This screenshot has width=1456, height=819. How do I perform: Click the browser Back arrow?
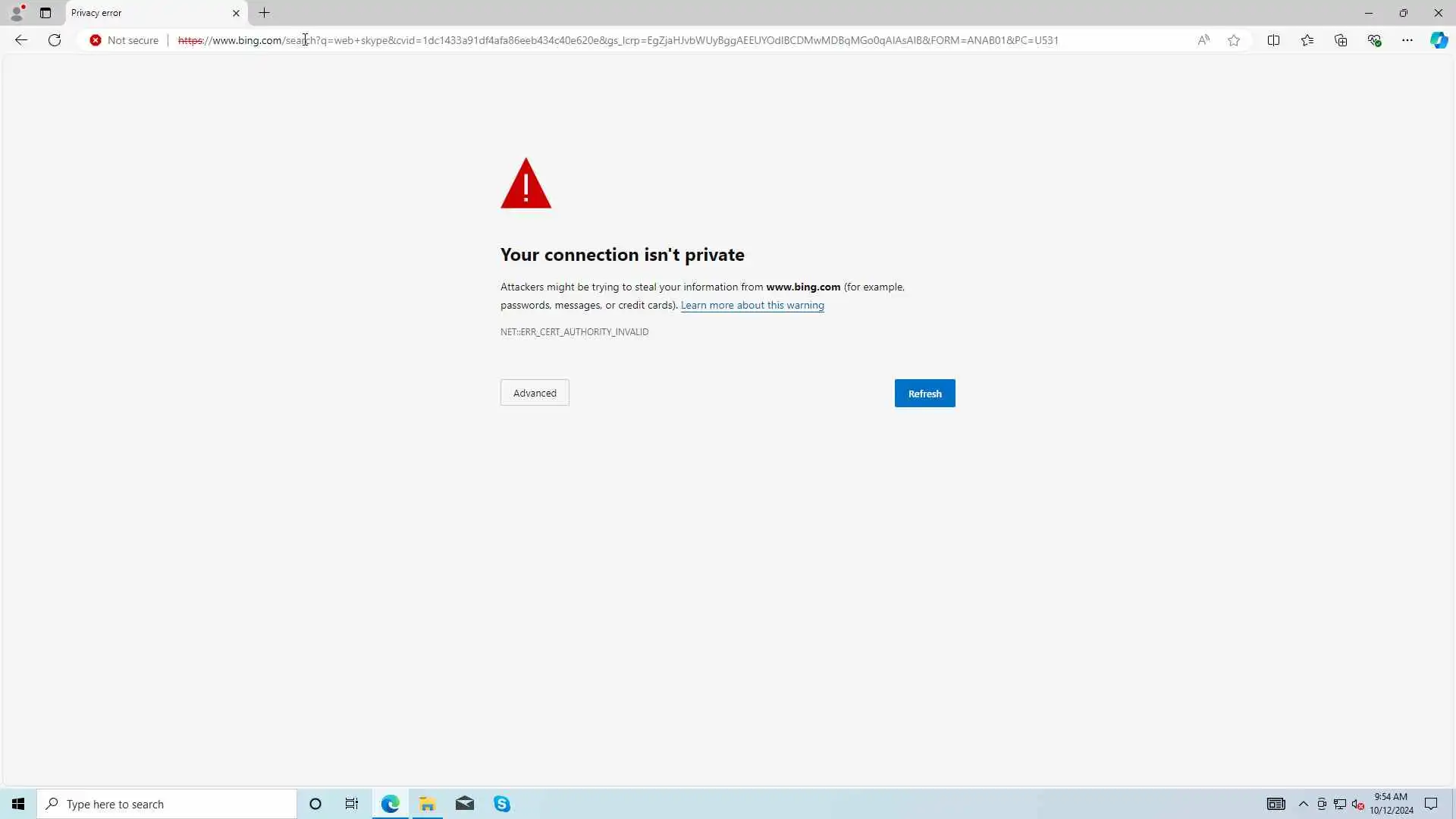click(21, 40)
